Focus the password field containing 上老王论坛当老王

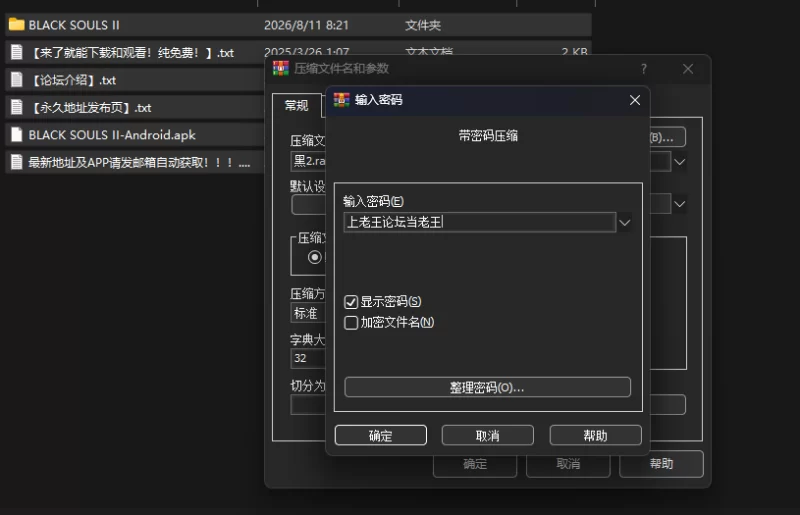coord(480,223)
